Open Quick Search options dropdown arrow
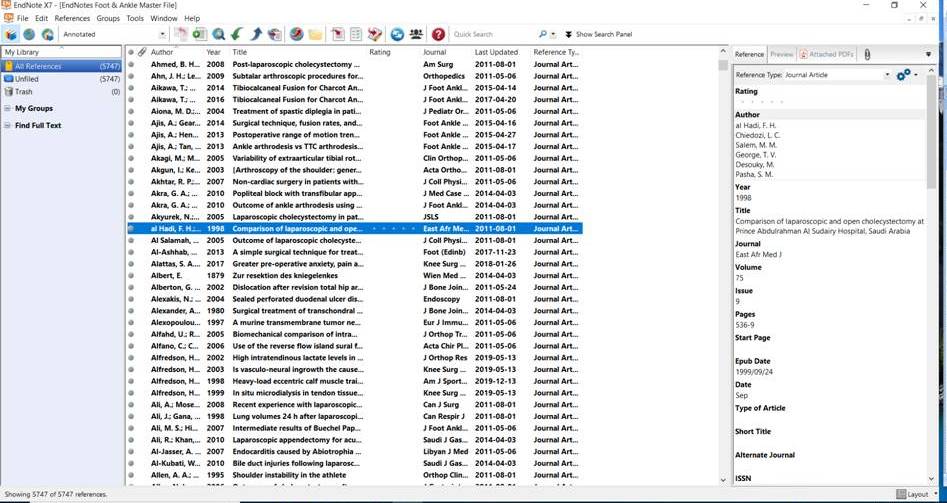947x503 pixels. (x=552, y=34)
